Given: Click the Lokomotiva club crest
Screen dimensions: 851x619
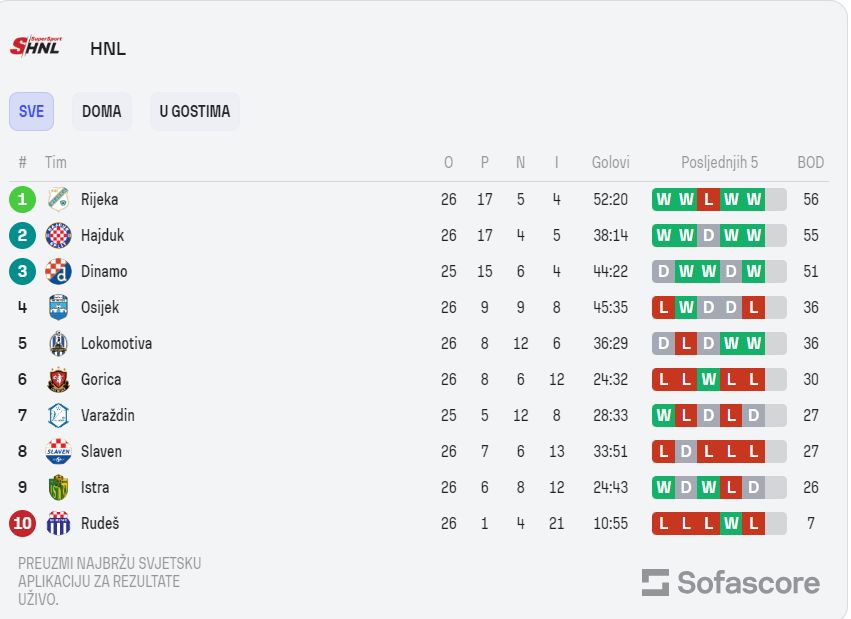Looking at the screenshot, I should click(58, 343).
